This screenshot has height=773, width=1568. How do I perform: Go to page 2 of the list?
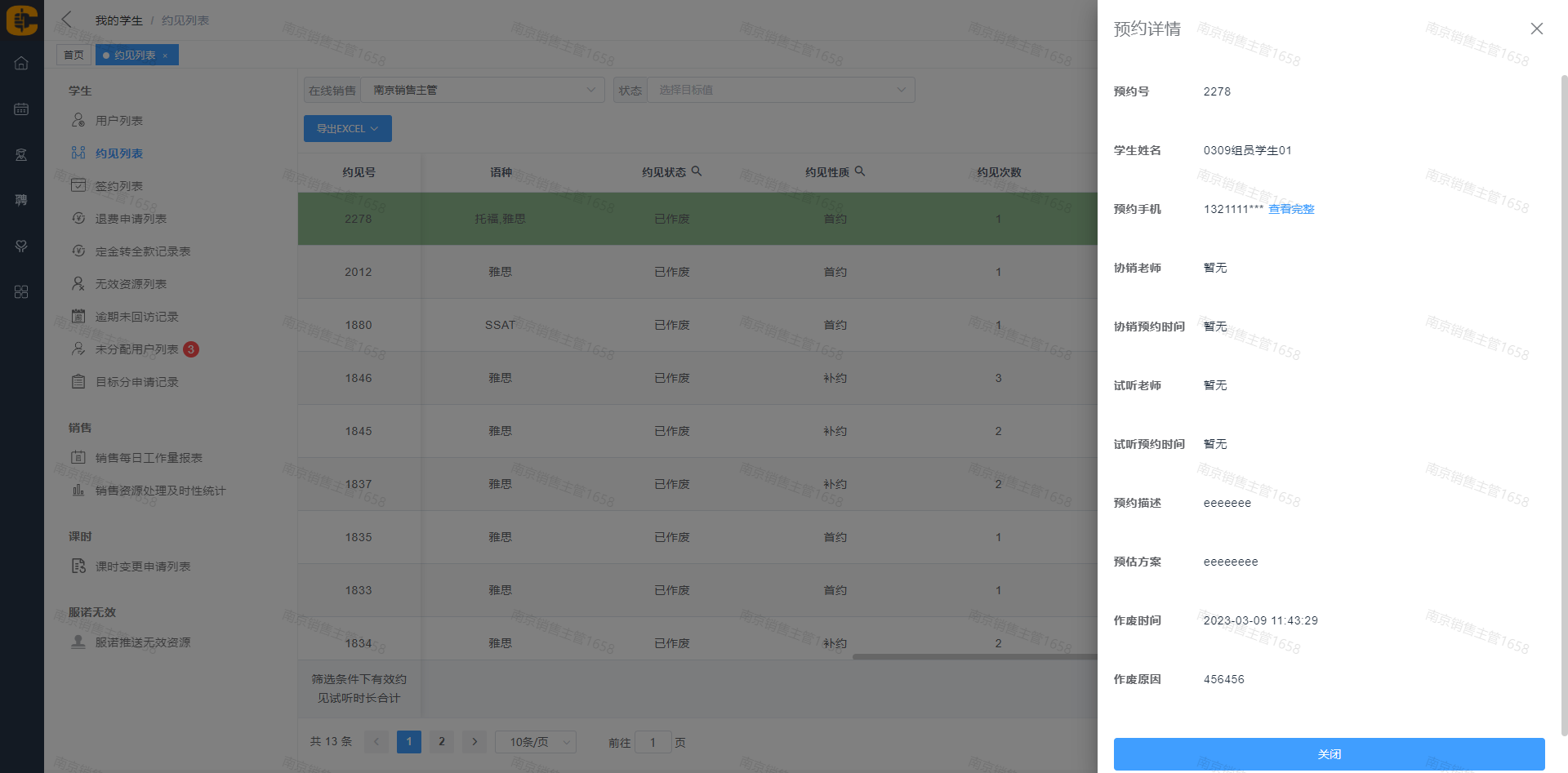point(442,742)
